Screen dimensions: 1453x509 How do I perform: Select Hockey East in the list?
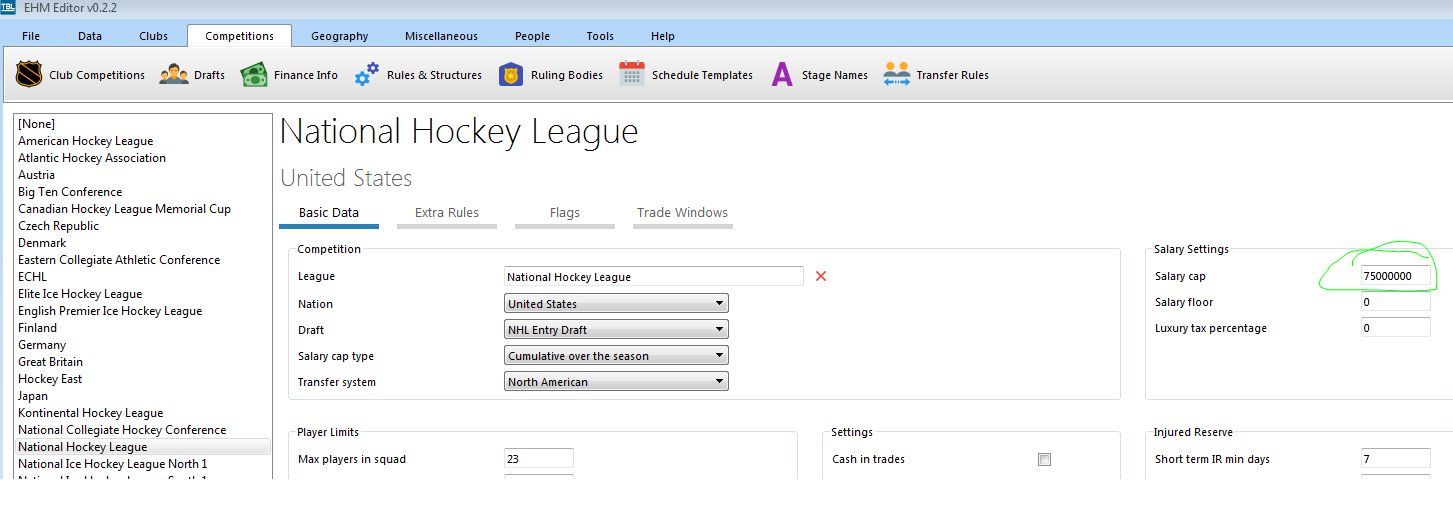143,379
